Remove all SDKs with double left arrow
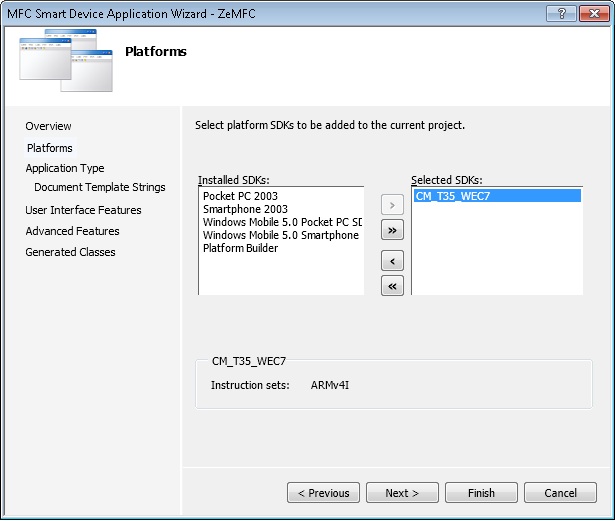615x521 pixels. coord(392,286)
